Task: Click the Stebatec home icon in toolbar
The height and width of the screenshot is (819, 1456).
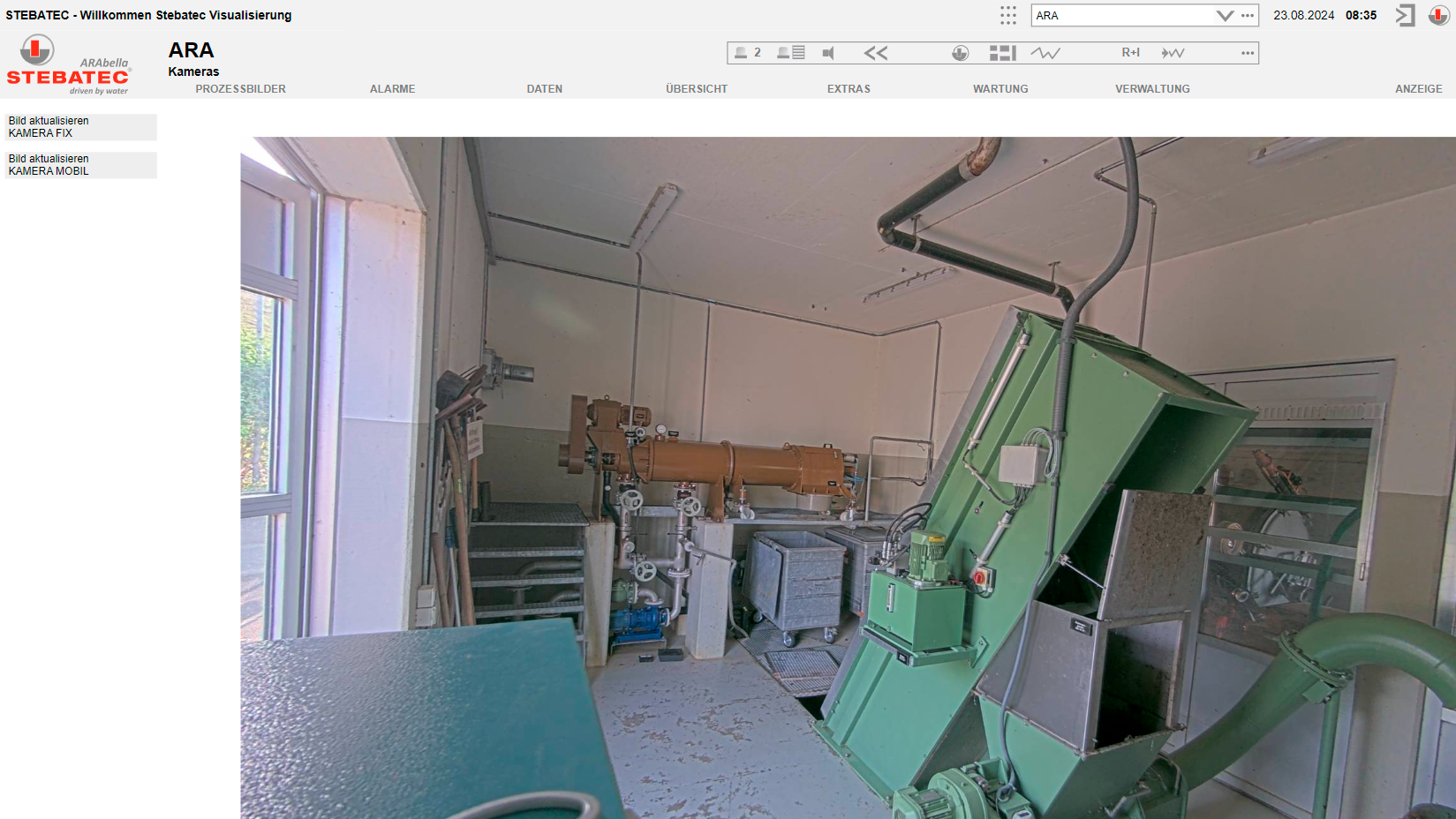Action: point(960,53)
